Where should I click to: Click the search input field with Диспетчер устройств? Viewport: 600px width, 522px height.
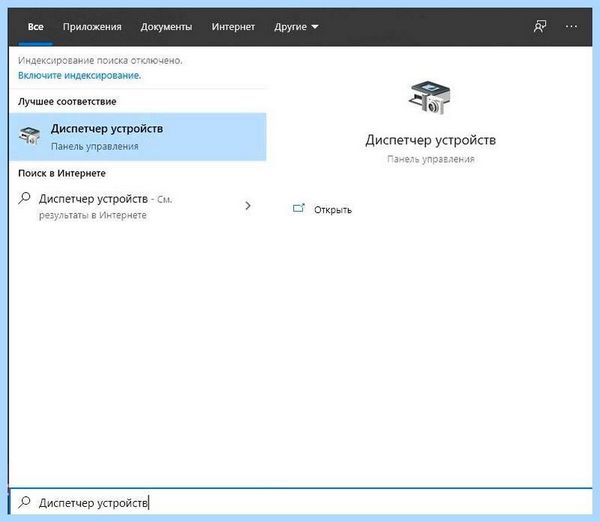point(301,502)
